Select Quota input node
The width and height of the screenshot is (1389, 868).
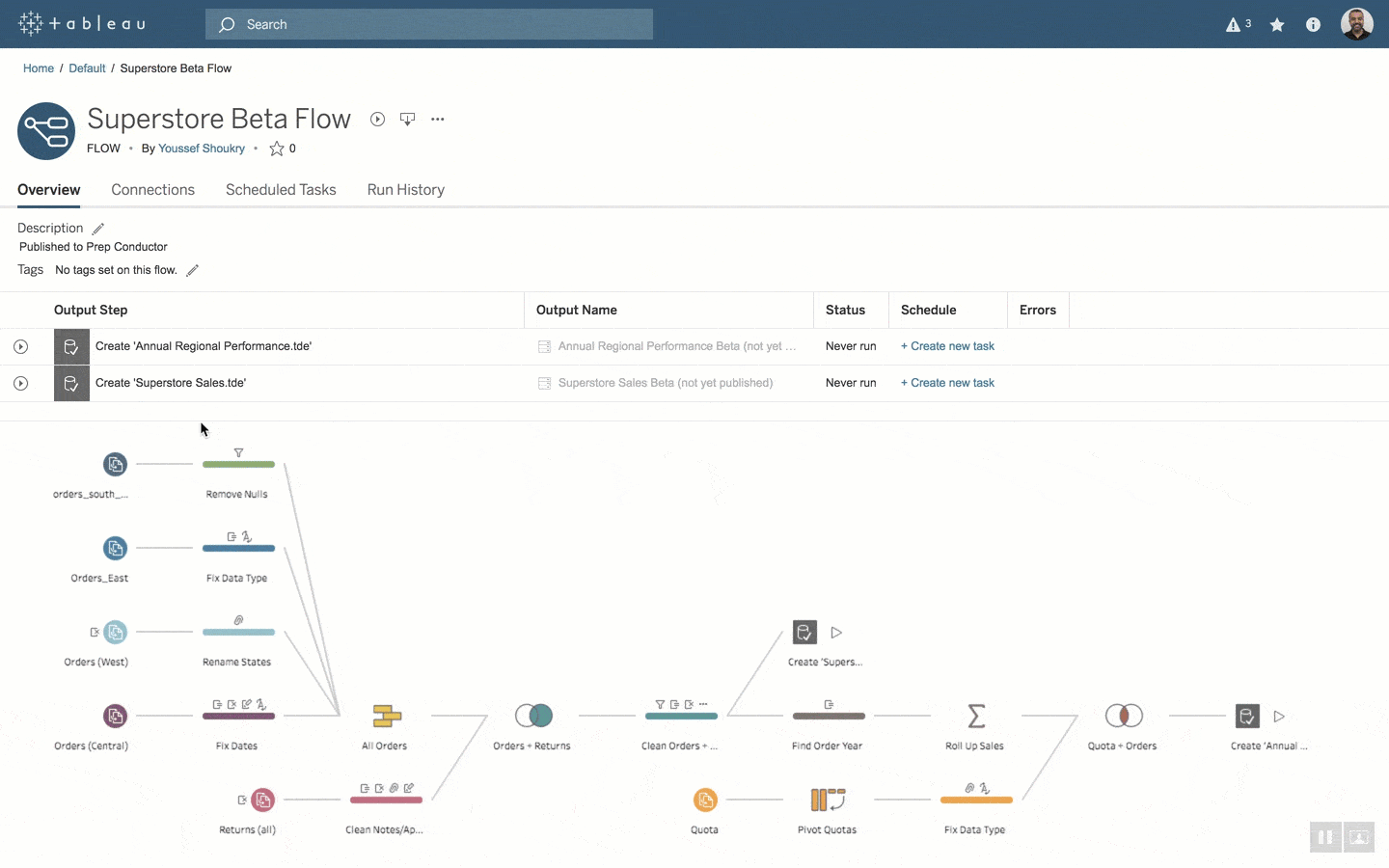coord(705,800)
